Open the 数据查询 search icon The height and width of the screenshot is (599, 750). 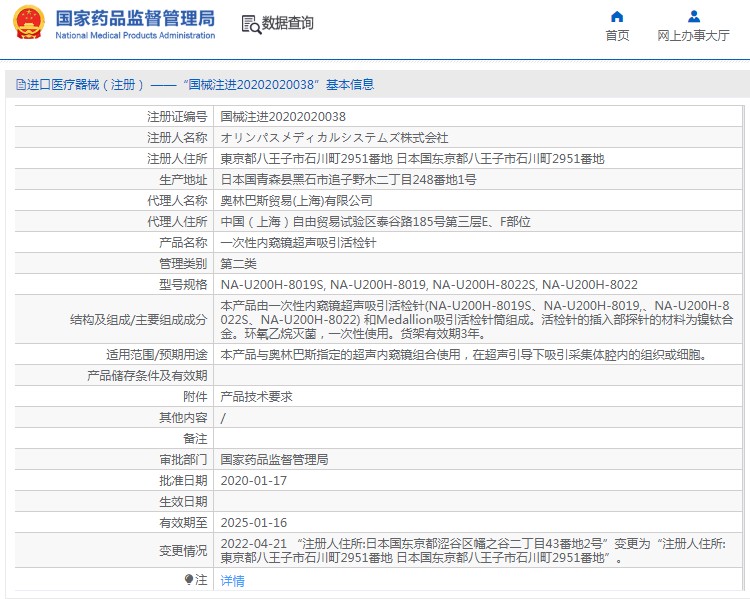[251, 24]
